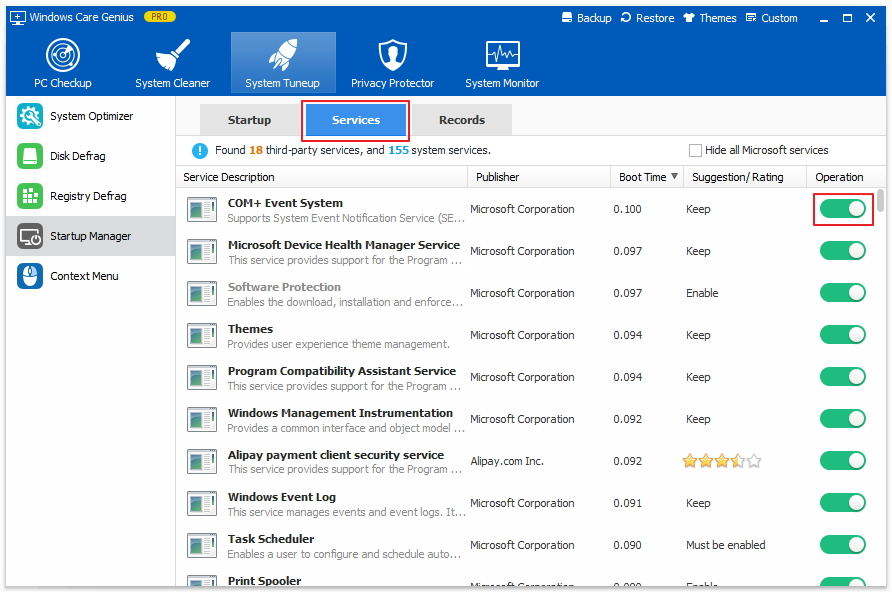
Task: Toggle the Task Scheduler service switch
Action: pos(843,545)
